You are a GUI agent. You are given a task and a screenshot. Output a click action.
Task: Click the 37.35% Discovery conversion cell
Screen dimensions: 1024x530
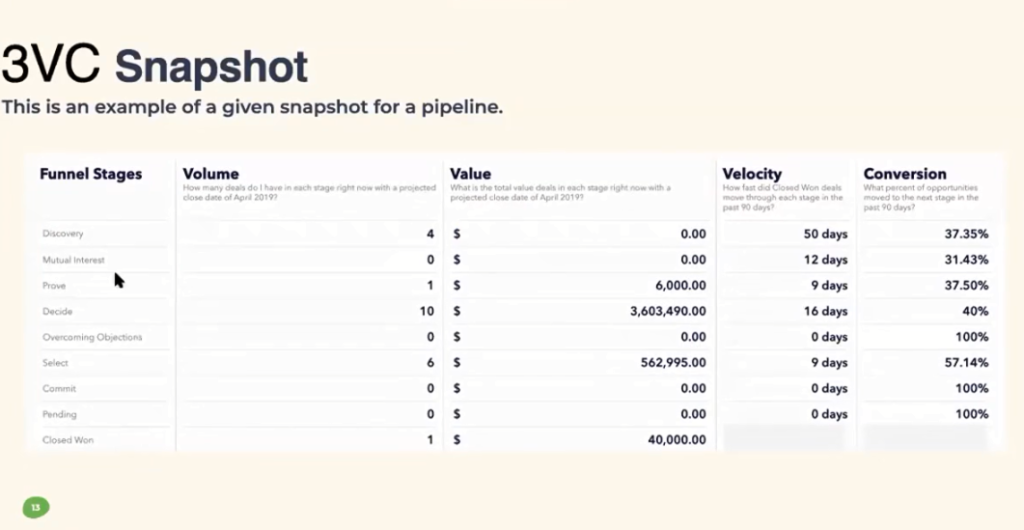coord(966,234)
